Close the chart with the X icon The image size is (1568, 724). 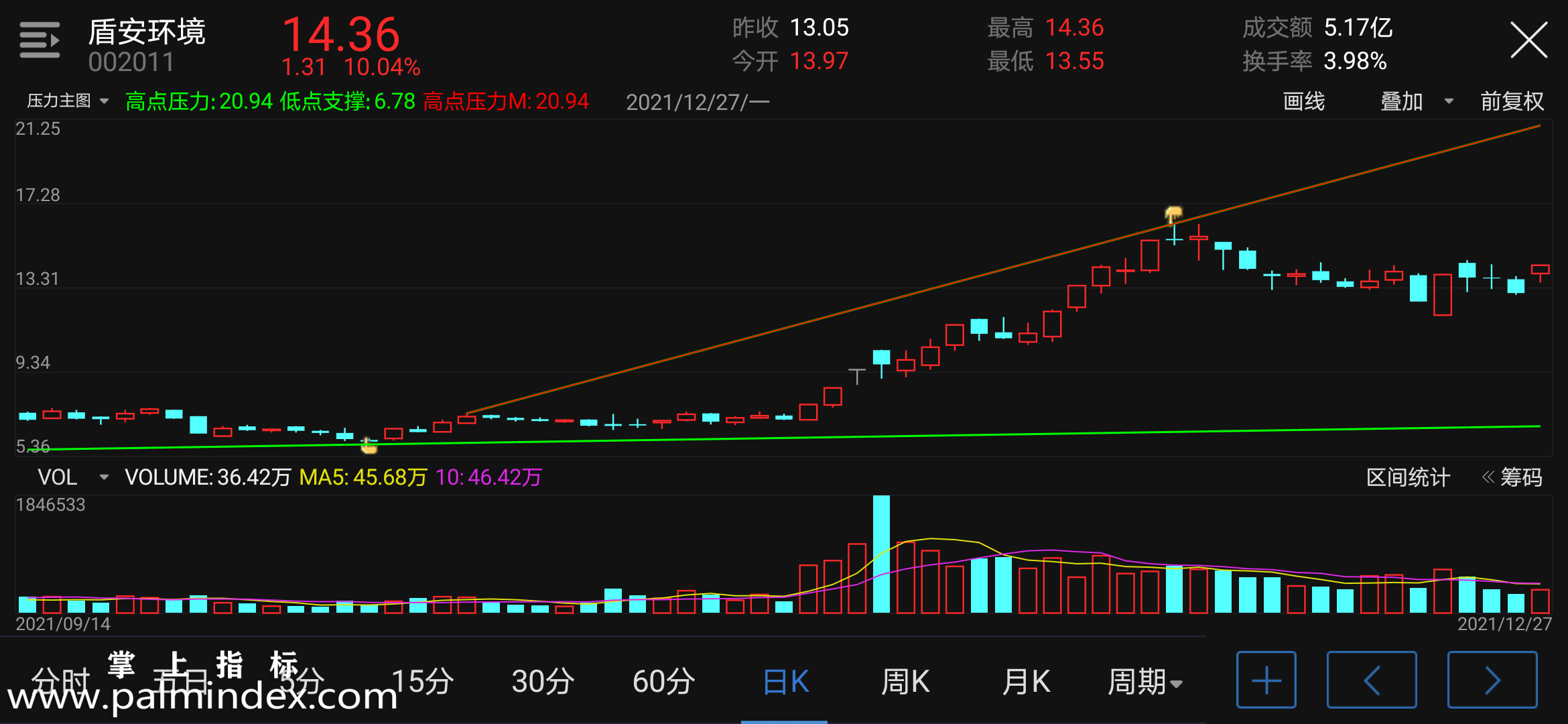[1528, 40]
